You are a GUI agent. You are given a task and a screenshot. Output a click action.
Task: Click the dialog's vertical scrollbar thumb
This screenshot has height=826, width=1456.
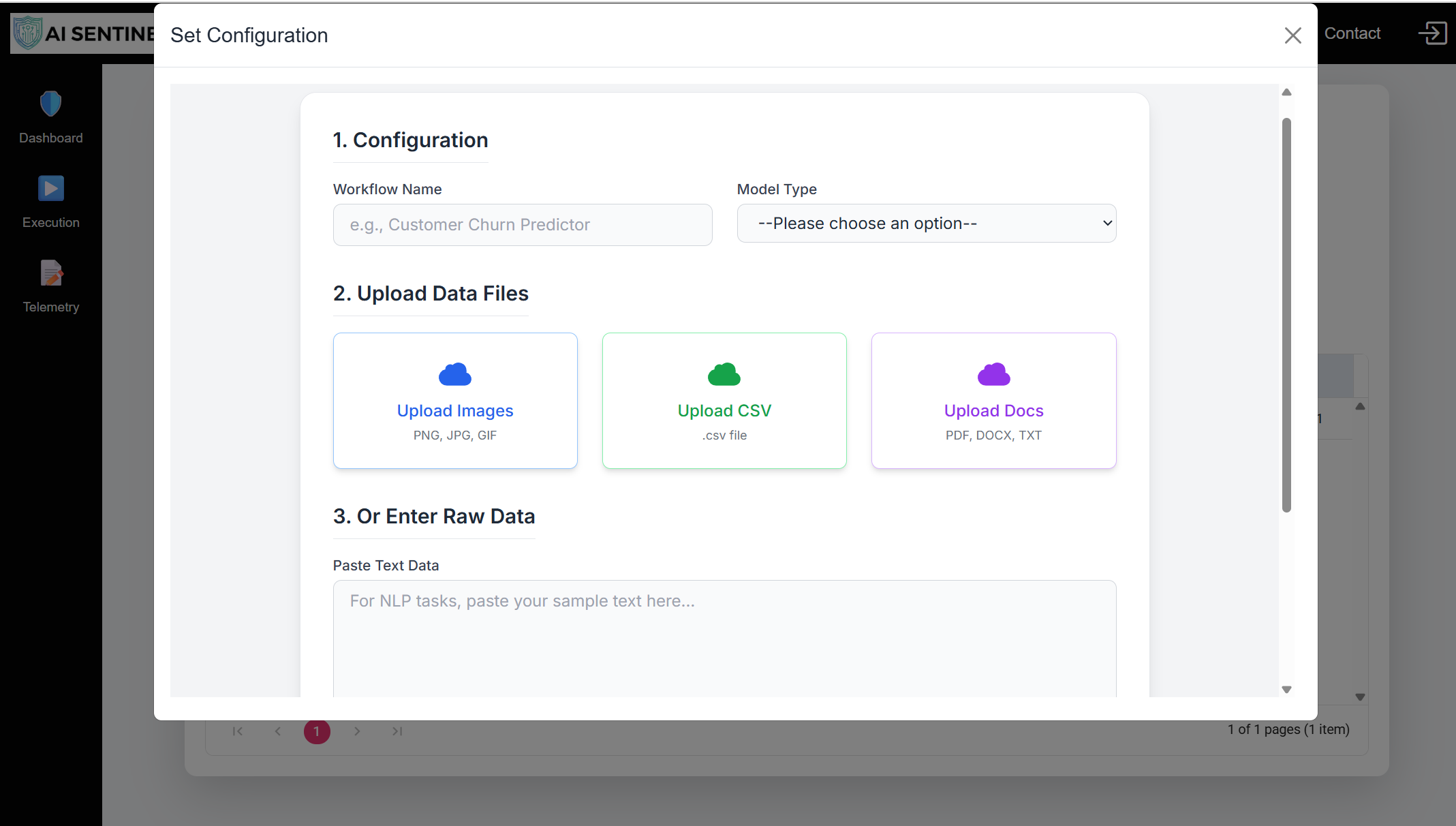1286,313
